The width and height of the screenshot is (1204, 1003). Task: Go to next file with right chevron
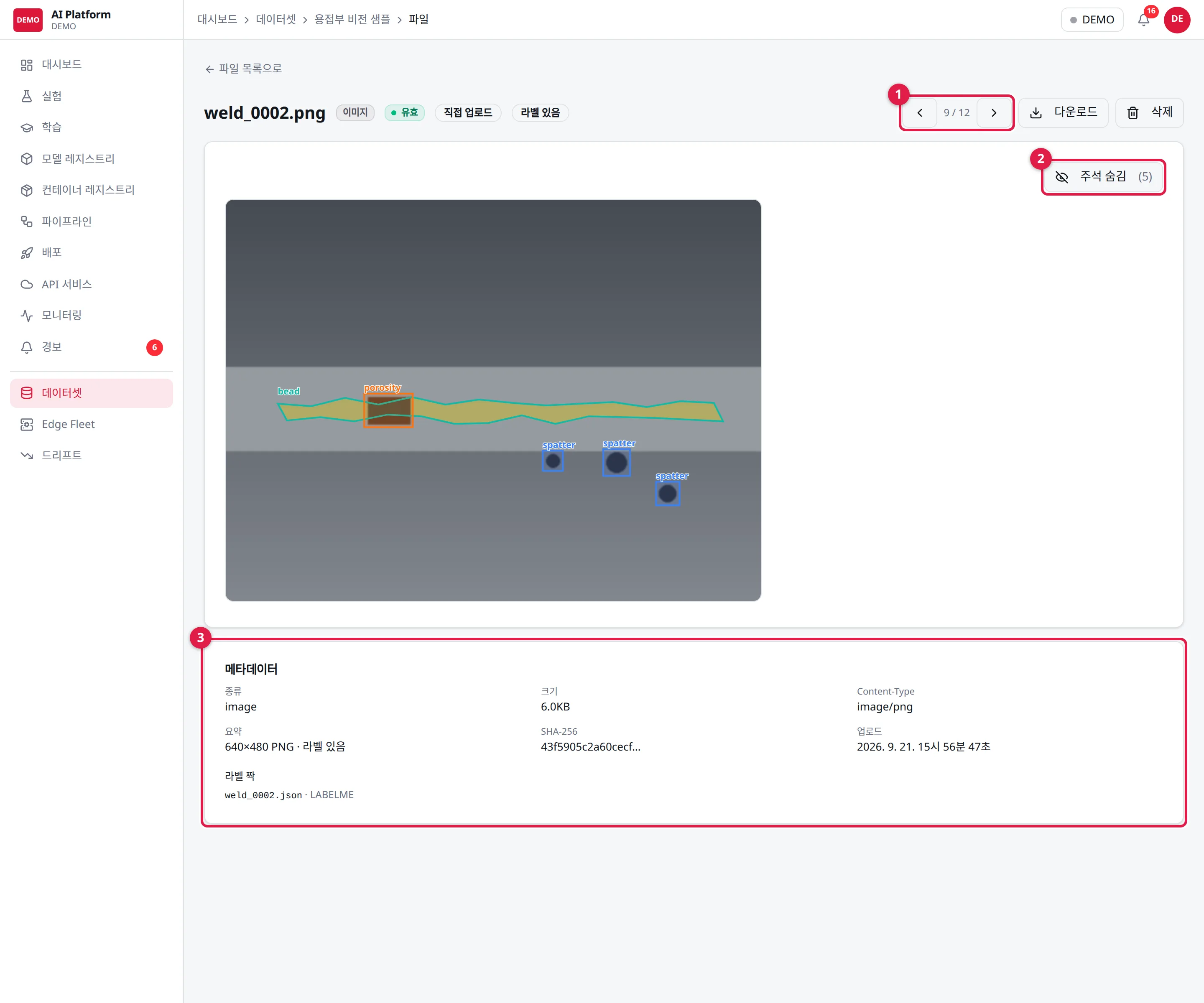[x=994, y=113]
